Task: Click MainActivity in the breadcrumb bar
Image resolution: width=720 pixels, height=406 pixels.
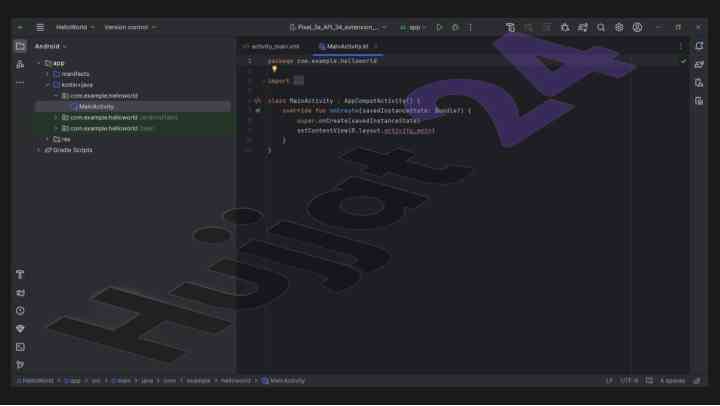Action: click(283, 381)
